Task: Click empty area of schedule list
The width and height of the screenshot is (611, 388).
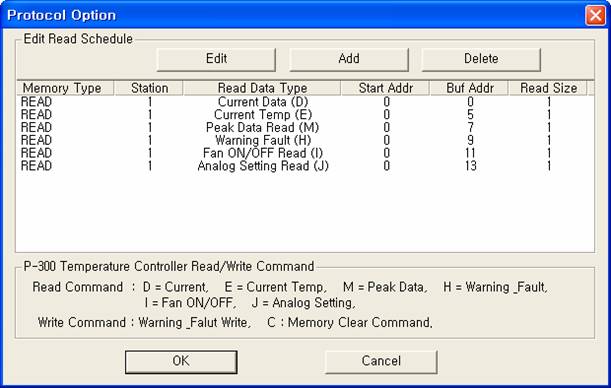Action: [305, 212]
